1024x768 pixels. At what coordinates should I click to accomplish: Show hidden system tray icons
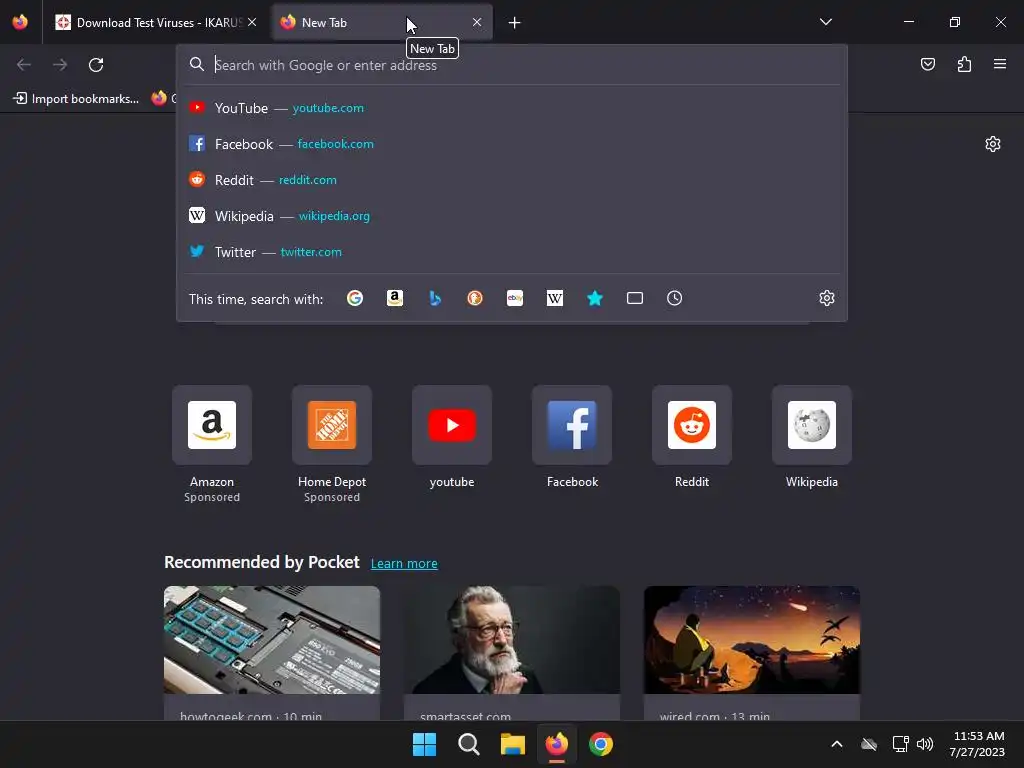click(x=837, y=744)
